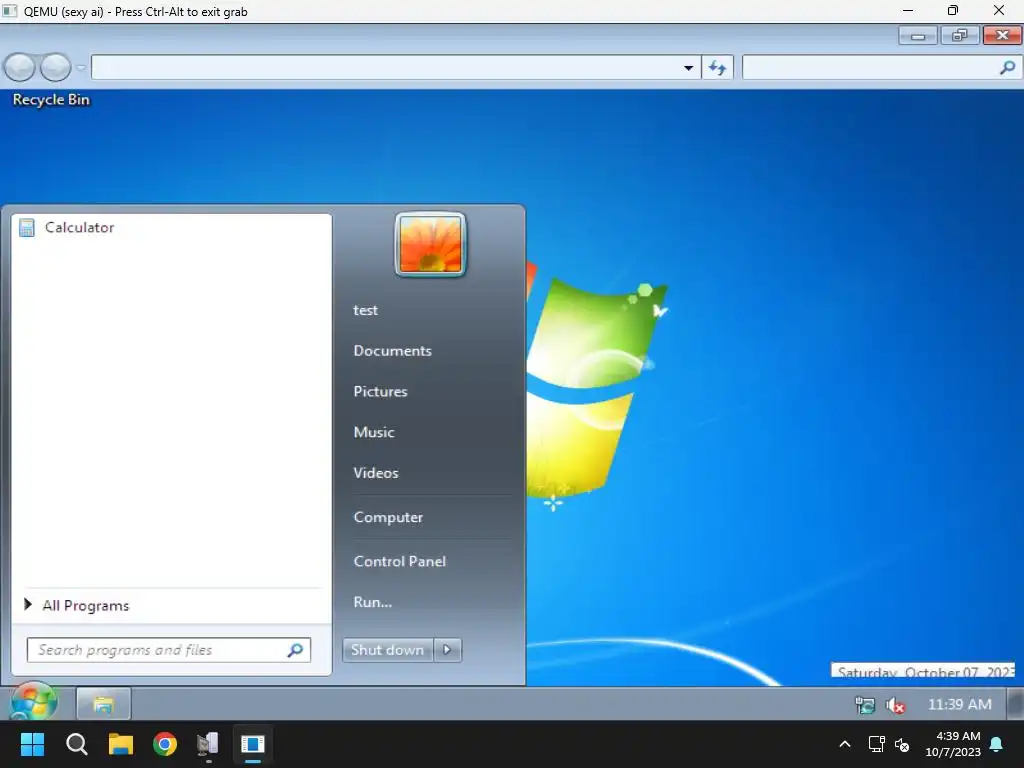Viewport: 1024px width, 768px height.
Task: Click the Windows 7 Start orb
Action: [x=33, y=703]
